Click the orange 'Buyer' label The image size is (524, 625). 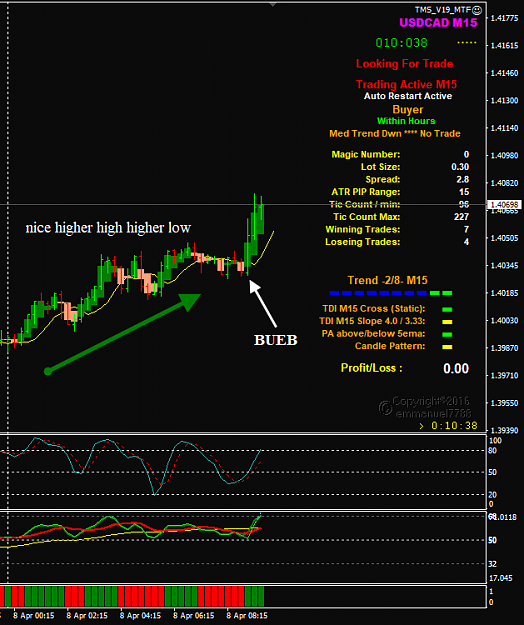408,109
